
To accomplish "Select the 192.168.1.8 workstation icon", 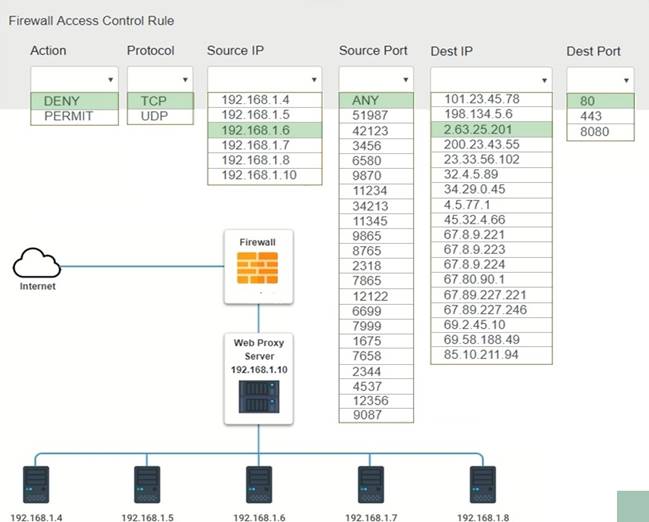I will click(x=482, y=485).
